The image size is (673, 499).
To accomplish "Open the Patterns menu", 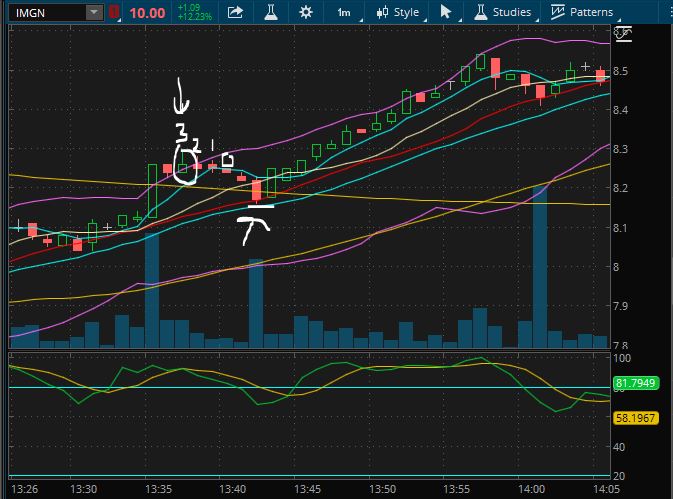I will (x=591, y=12).
